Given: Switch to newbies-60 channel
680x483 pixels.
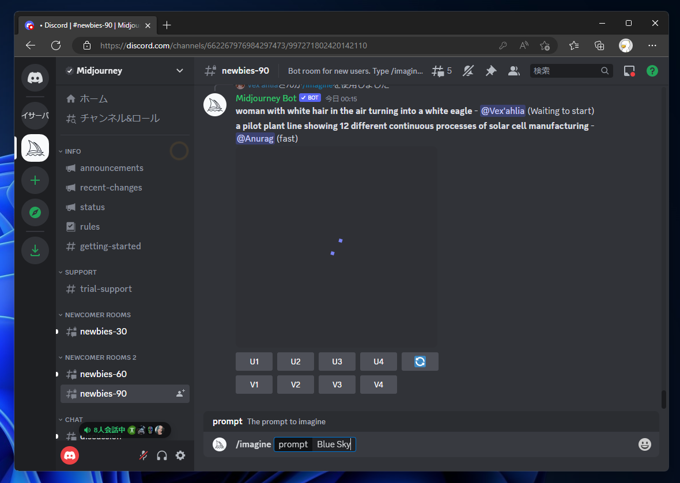Looking at the screenshot, I should tap(125, 374).
